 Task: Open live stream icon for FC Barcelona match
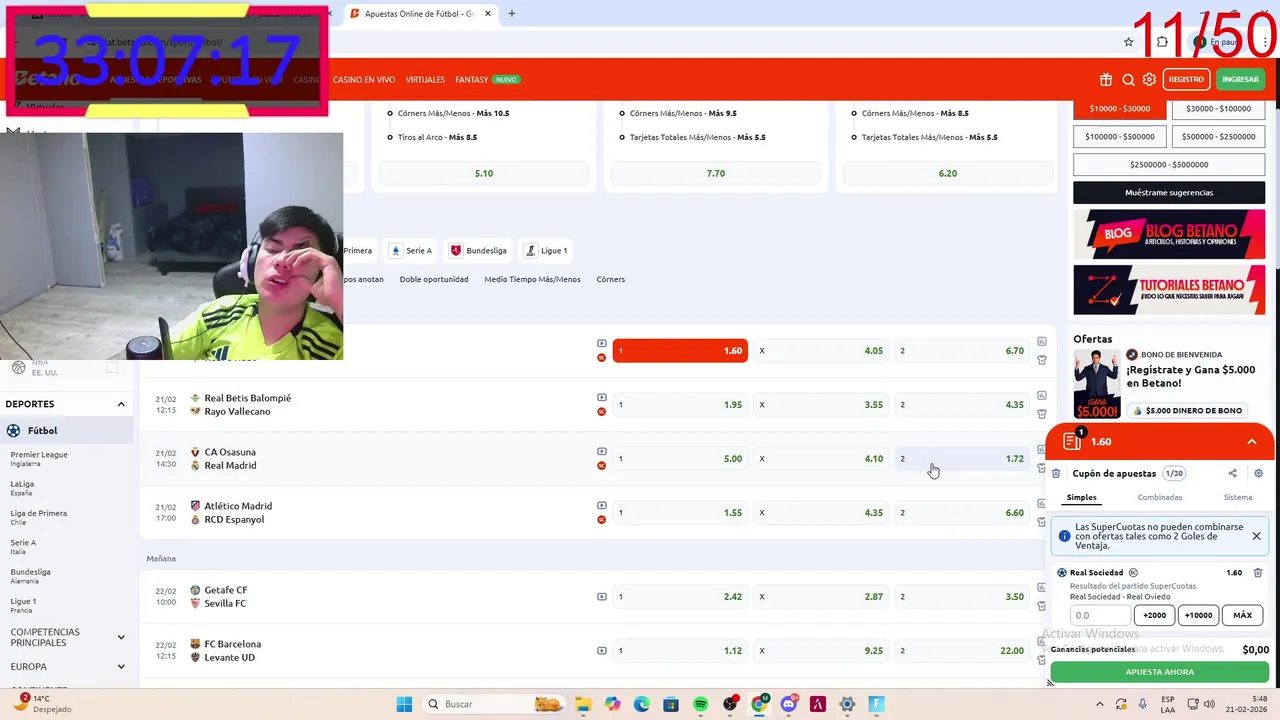click(601, 650)
